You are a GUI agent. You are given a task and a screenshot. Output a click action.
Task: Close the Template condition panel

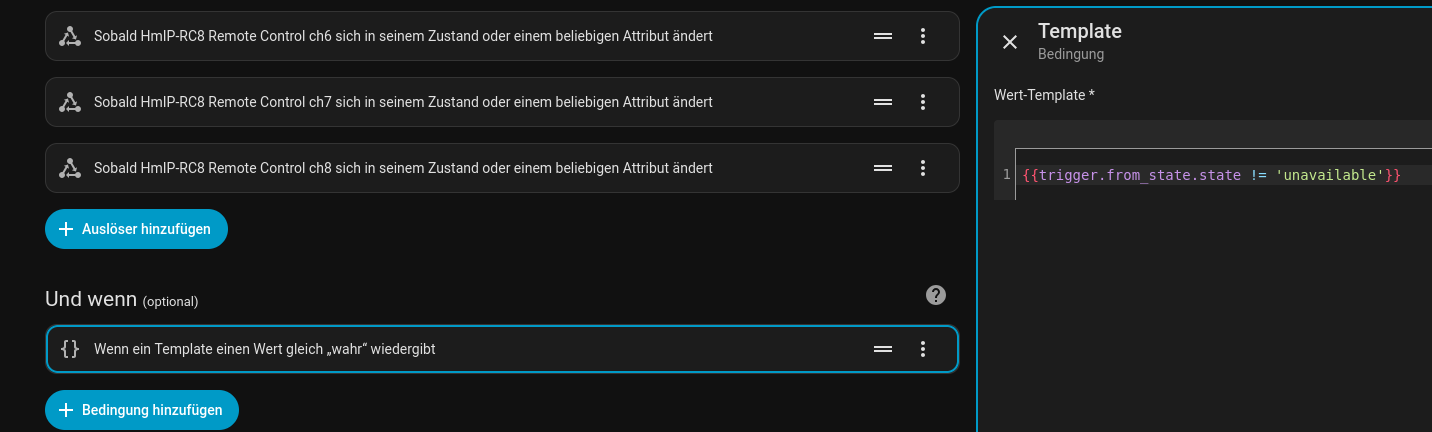tap(1010, 42)
